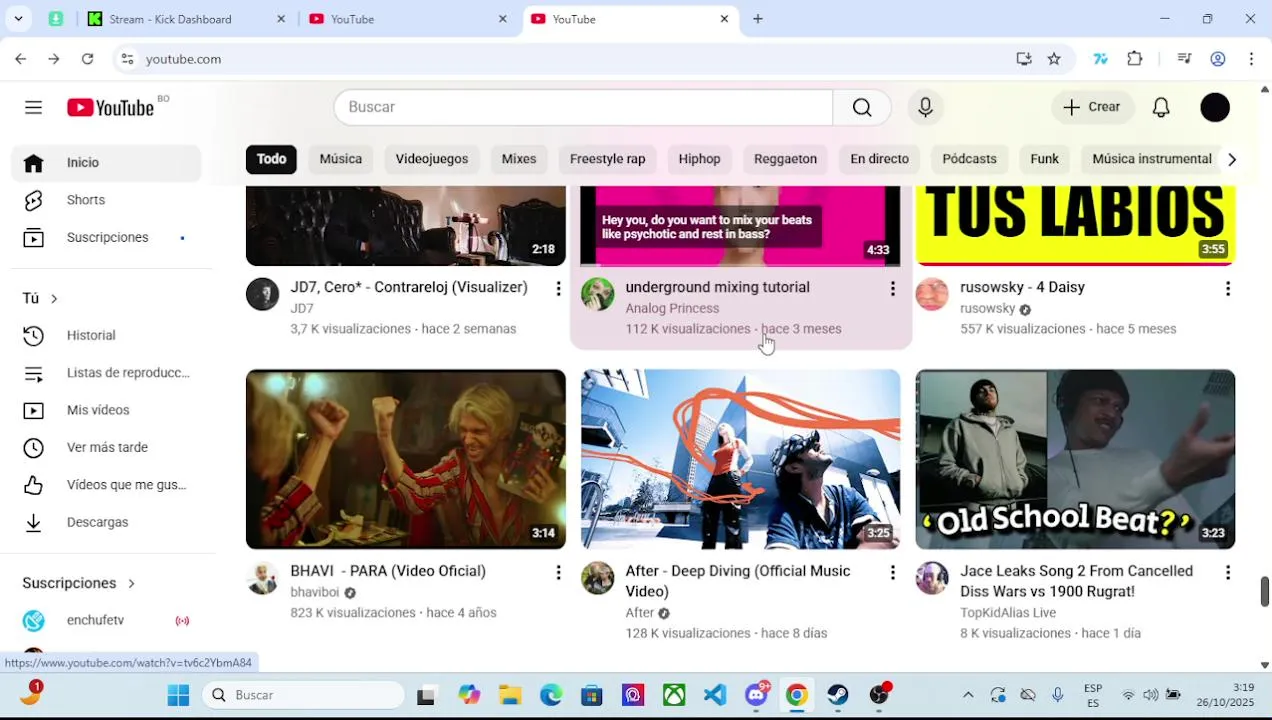Open Shorts in sidebar
Screen dimensions: 1272x720
coord(106,200)
